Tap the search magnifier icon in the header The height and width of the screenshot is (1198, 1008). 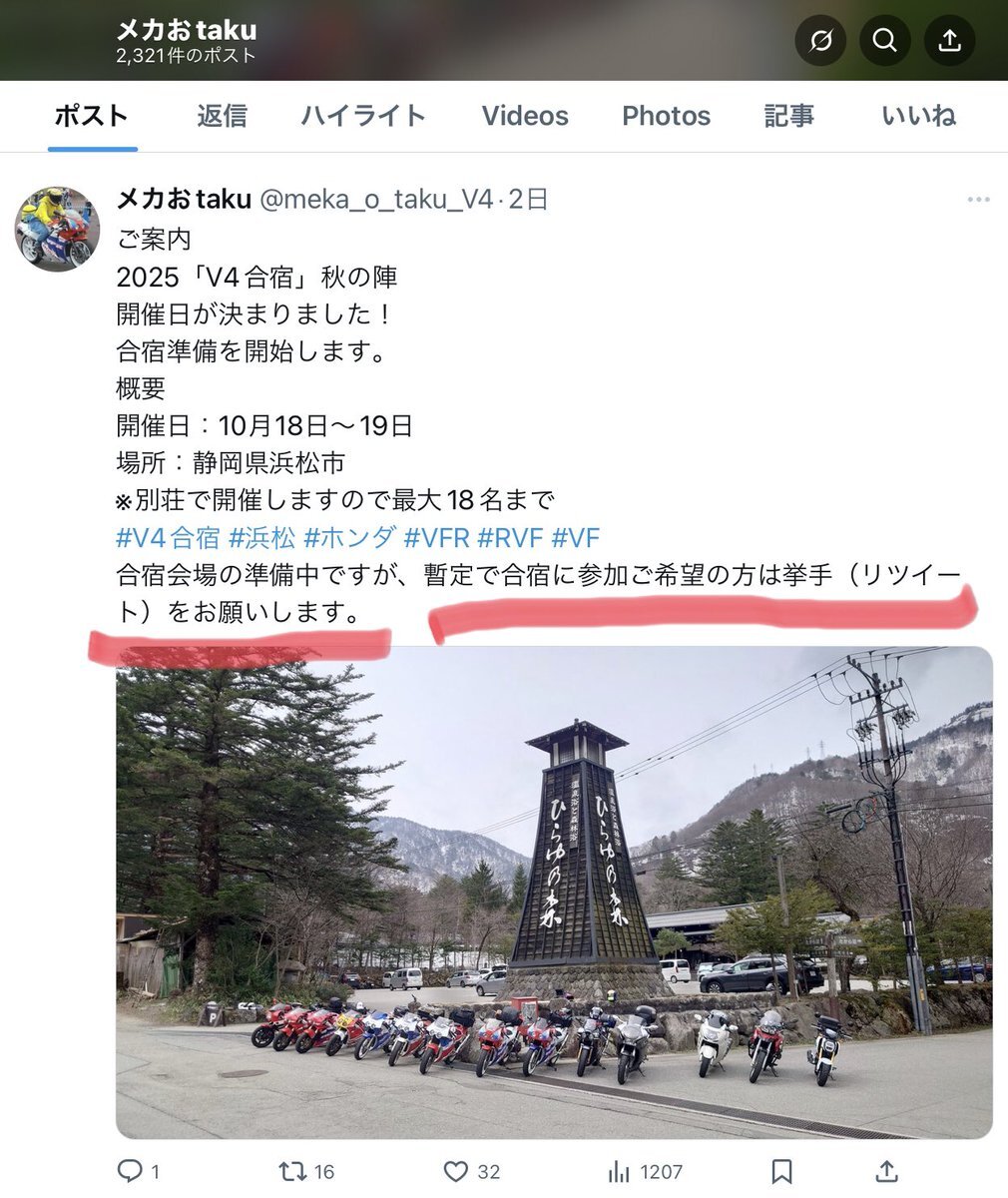pyautogui.click(x=884, y=41)
